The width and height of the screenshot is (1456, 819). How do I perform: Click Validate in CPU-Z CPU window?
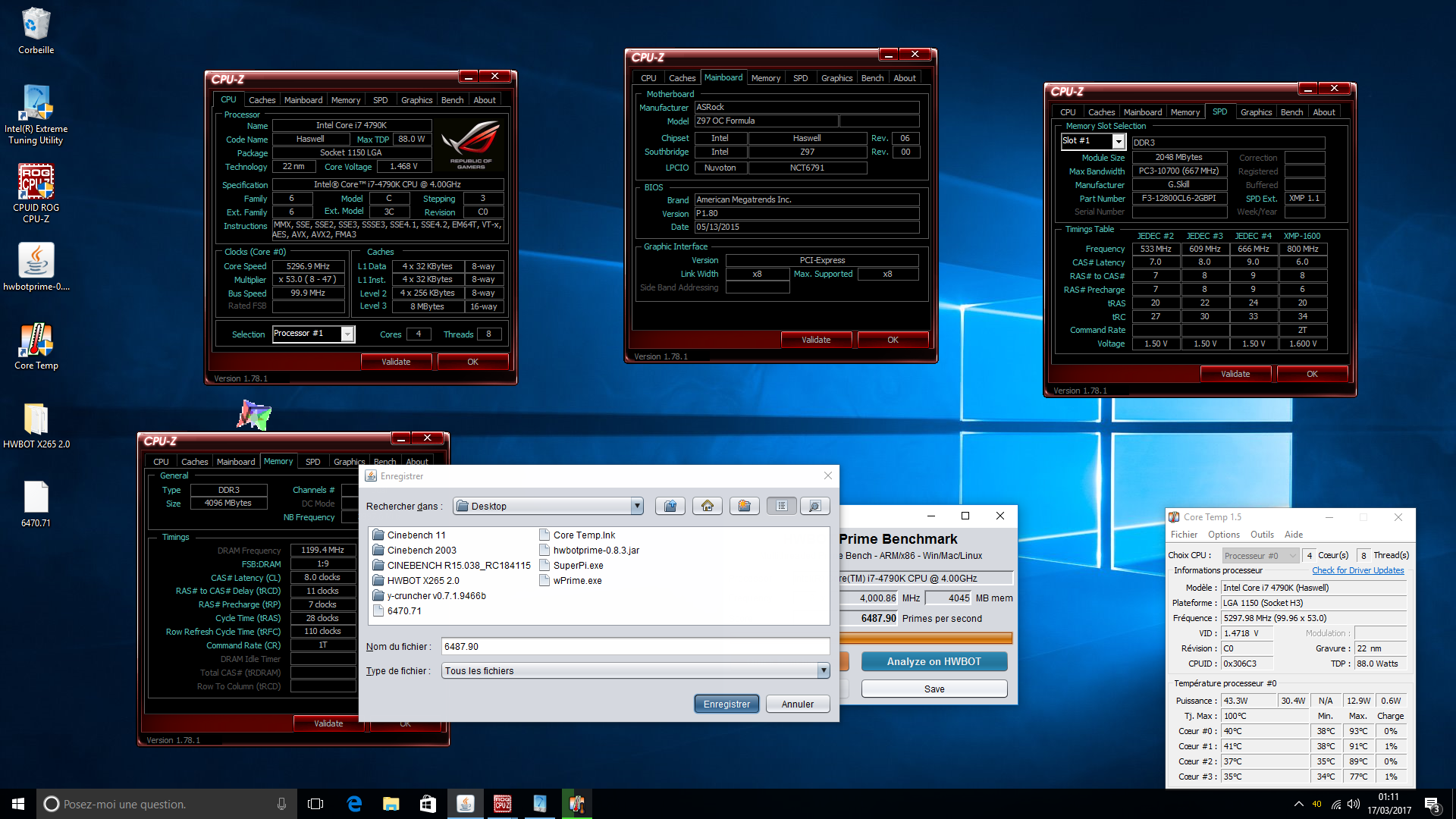(x=396, y=362)
